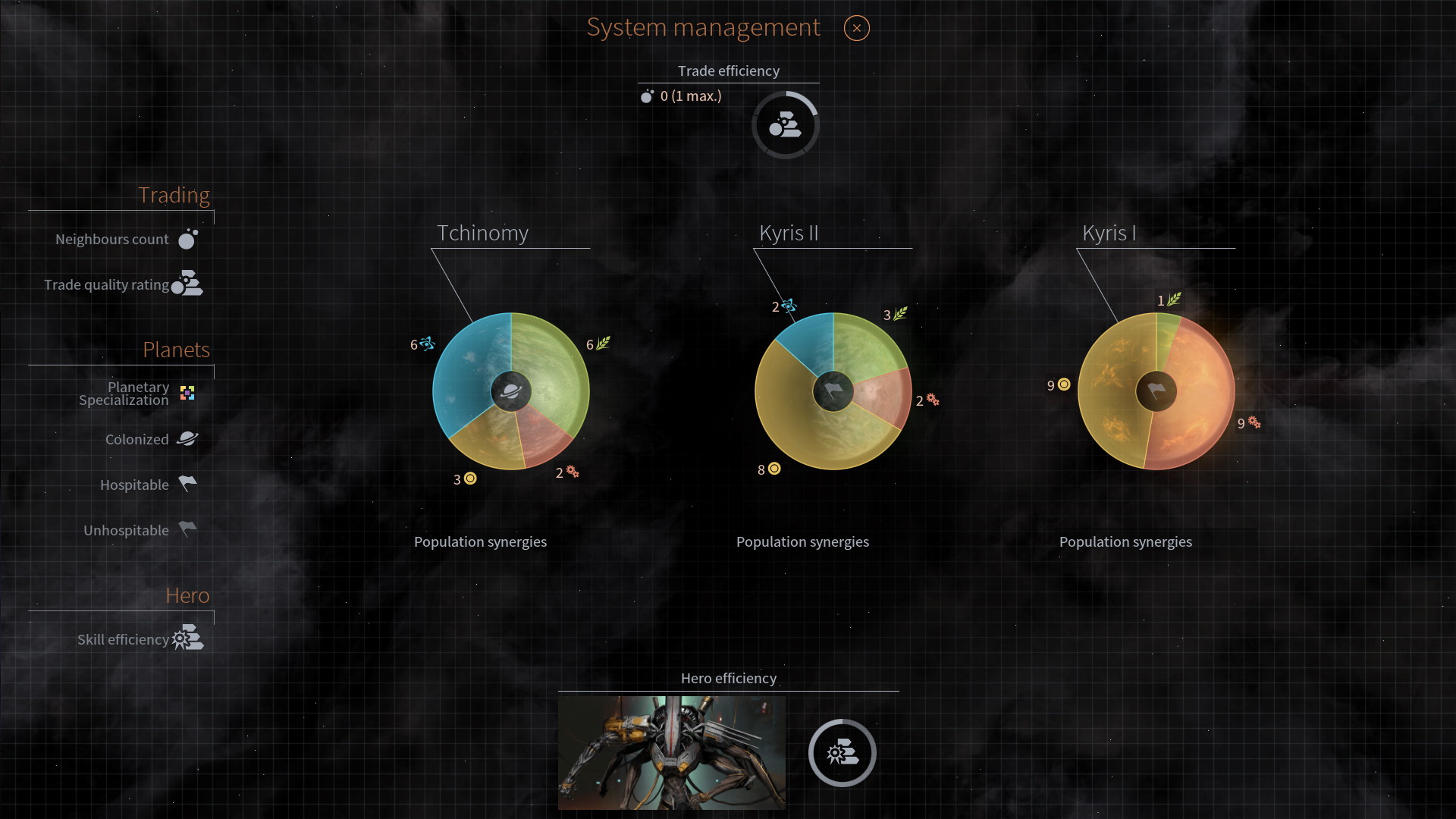Click Population synergies label for Tchinomy

pyautogui.click(x=481, y=541)
